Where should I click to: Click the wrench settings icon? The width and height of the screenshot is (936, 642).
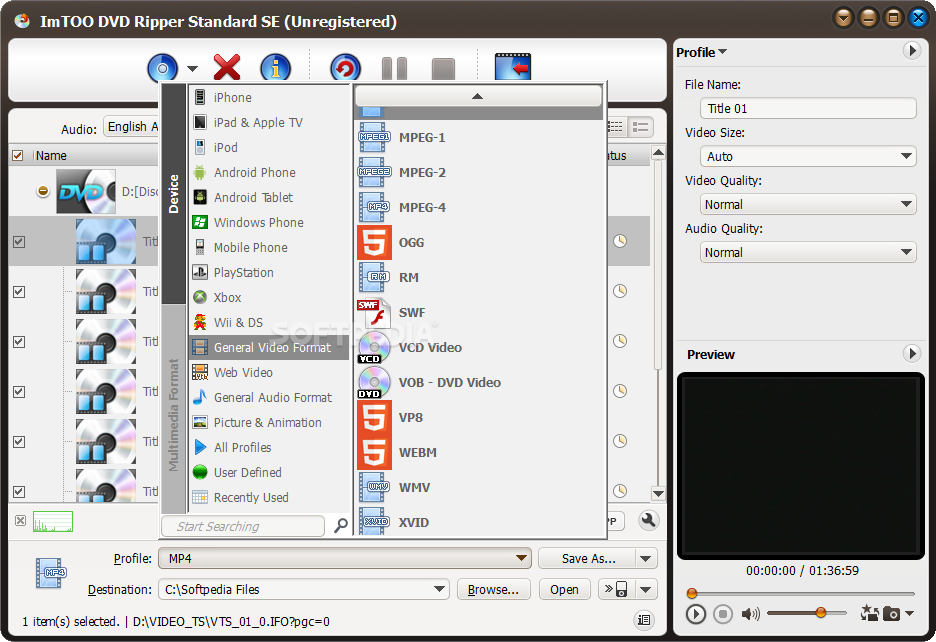(x=648, y=520)
